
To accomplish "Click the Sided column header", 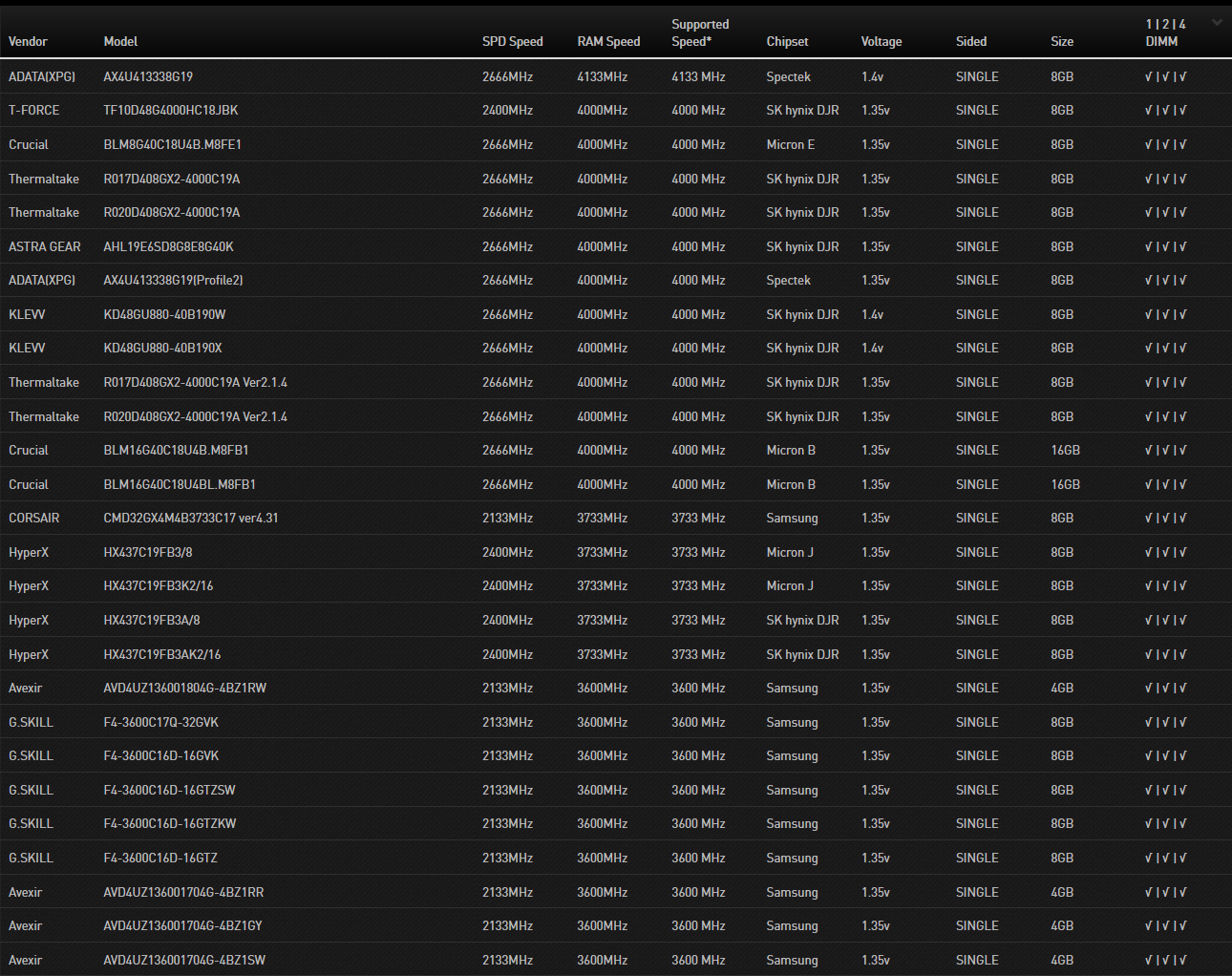I will pos(971,41).
